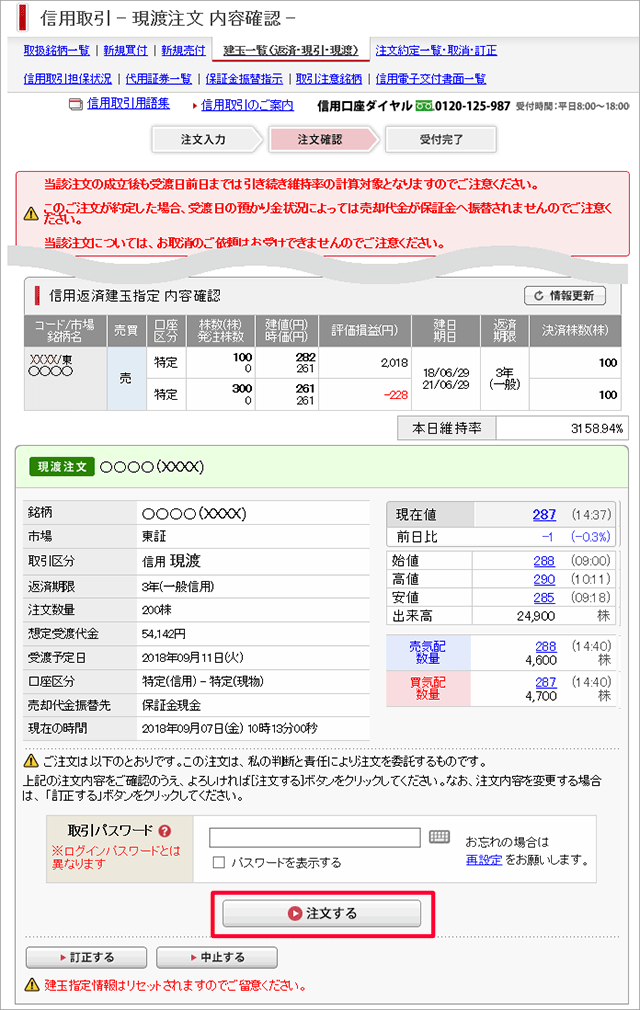Open the 再設定 password reset link
Image resolution: width=640 pixels, height=1010 pixels.
pos(484,860)
